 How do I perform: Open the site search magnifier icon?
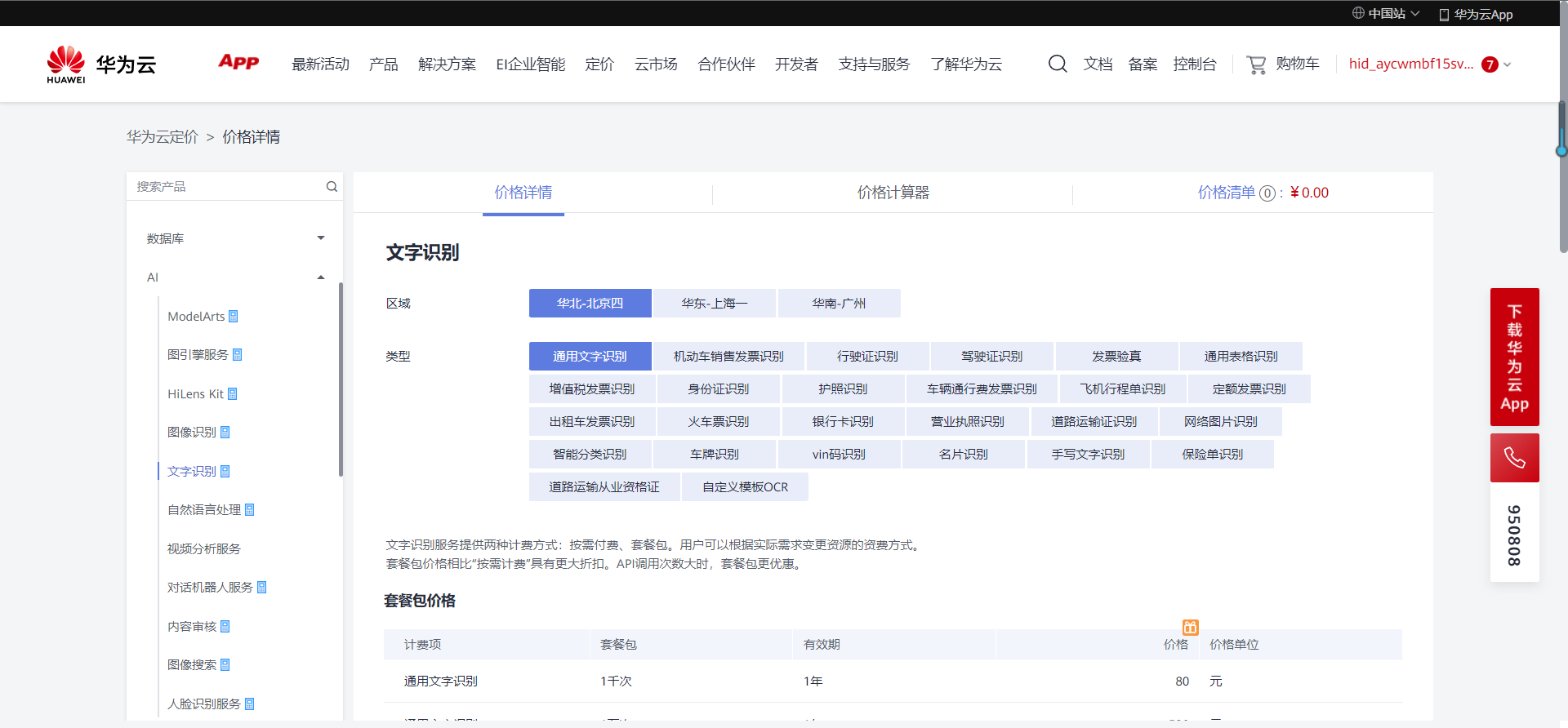(1058, 64)
